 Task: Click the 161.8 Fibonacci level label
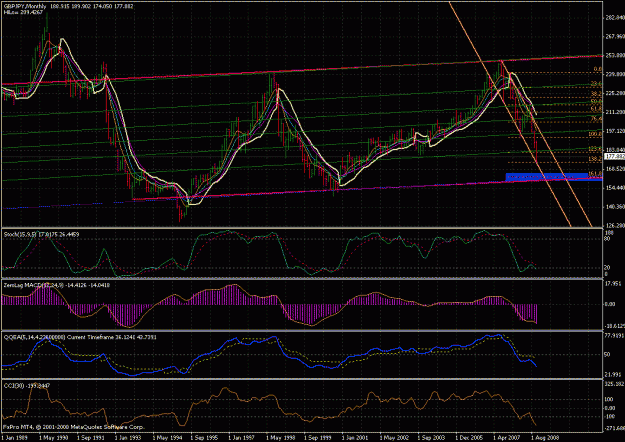point(595,174)
